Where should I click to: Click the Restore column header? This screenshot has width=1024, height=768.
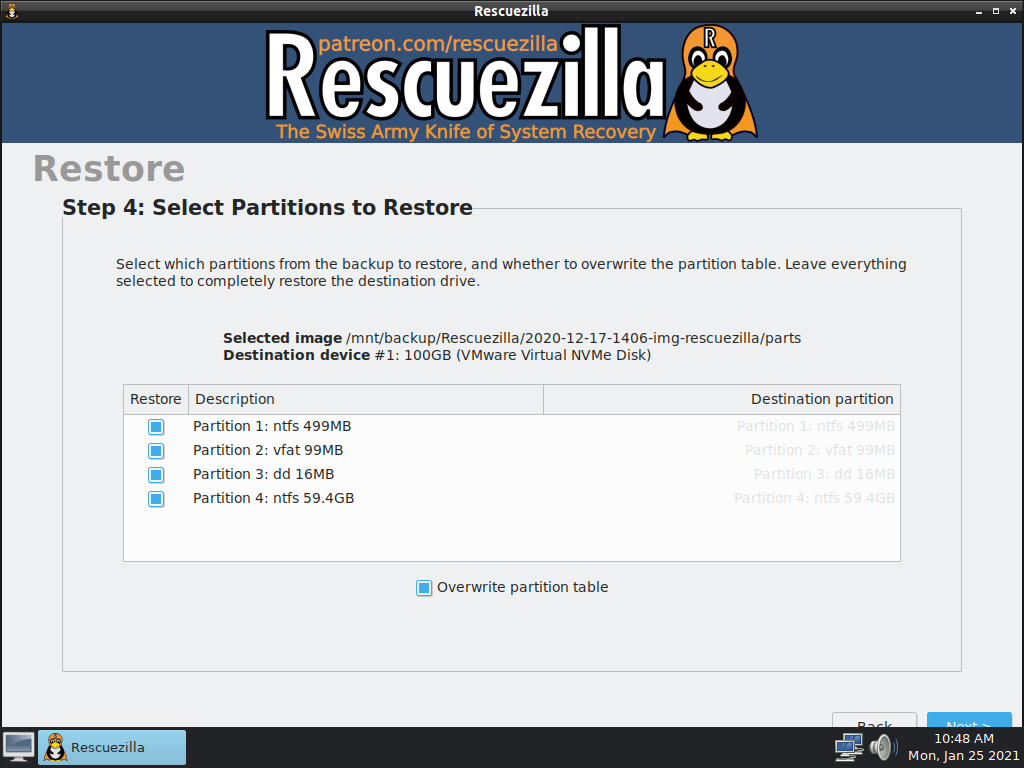click(x=156, y=399)
